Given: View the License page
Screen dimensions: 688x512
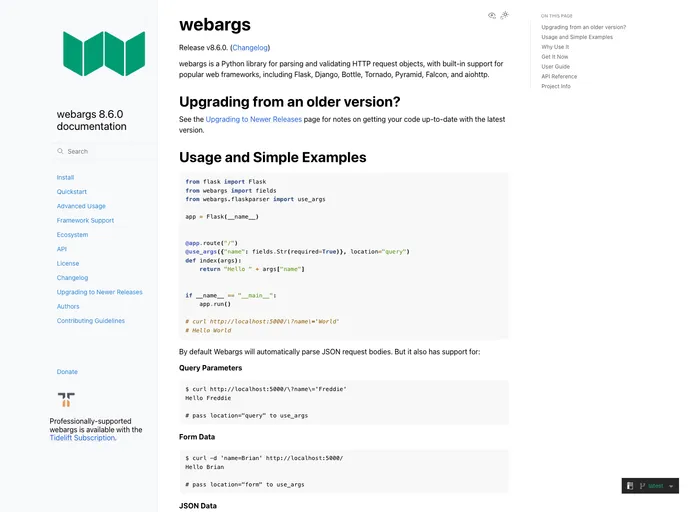Looking at the screenshot, I should point(68,263).
